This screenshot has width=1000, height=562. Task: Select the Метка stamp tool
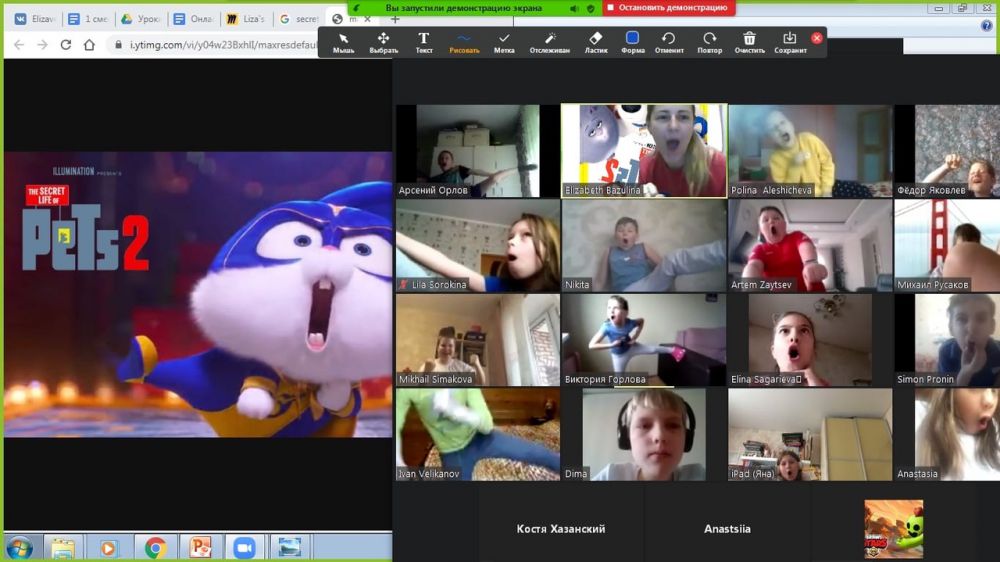[504, 43]
